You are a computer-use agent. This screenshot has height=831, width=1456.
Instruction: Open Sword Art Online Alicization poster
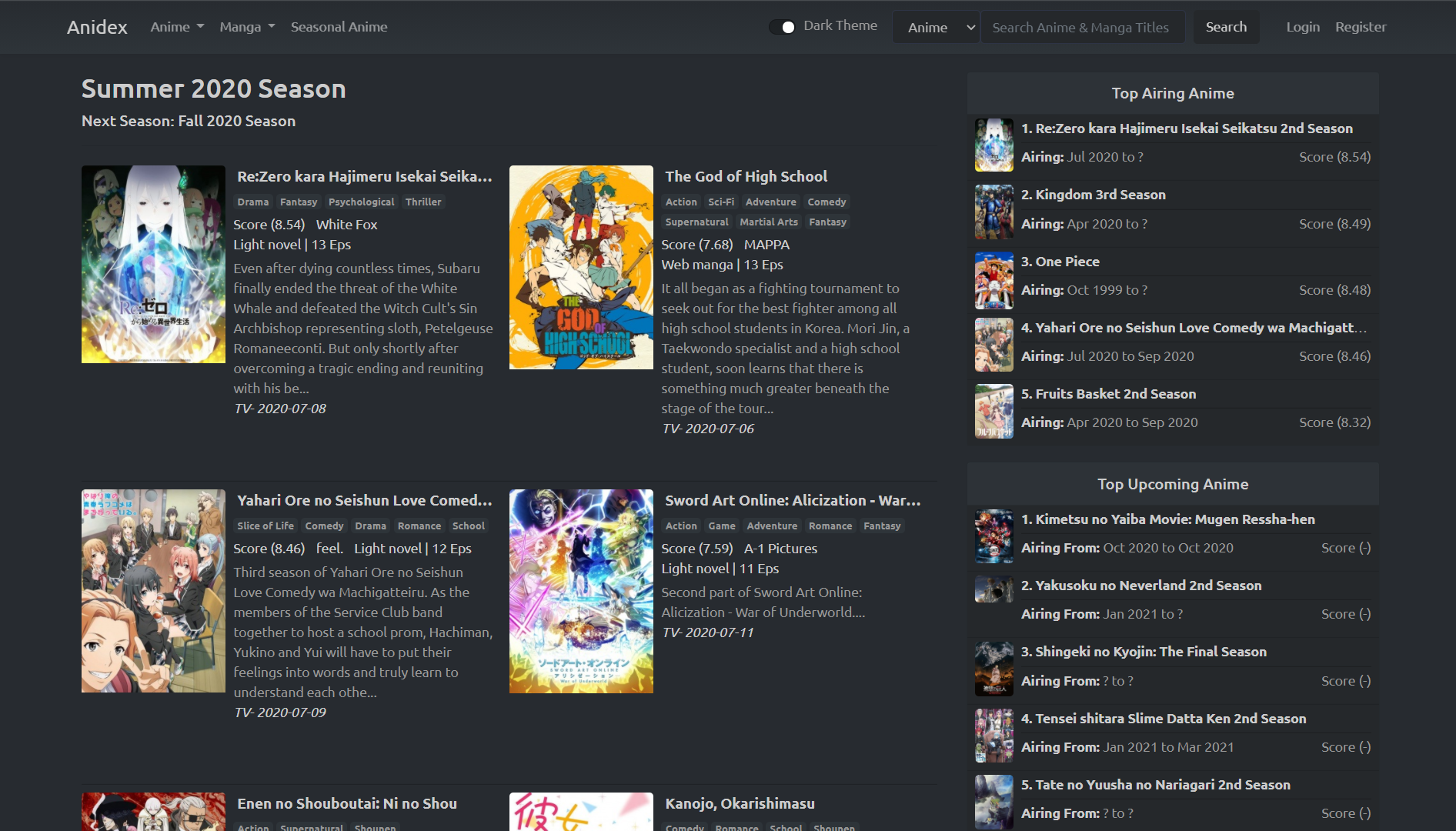point(581,591)
